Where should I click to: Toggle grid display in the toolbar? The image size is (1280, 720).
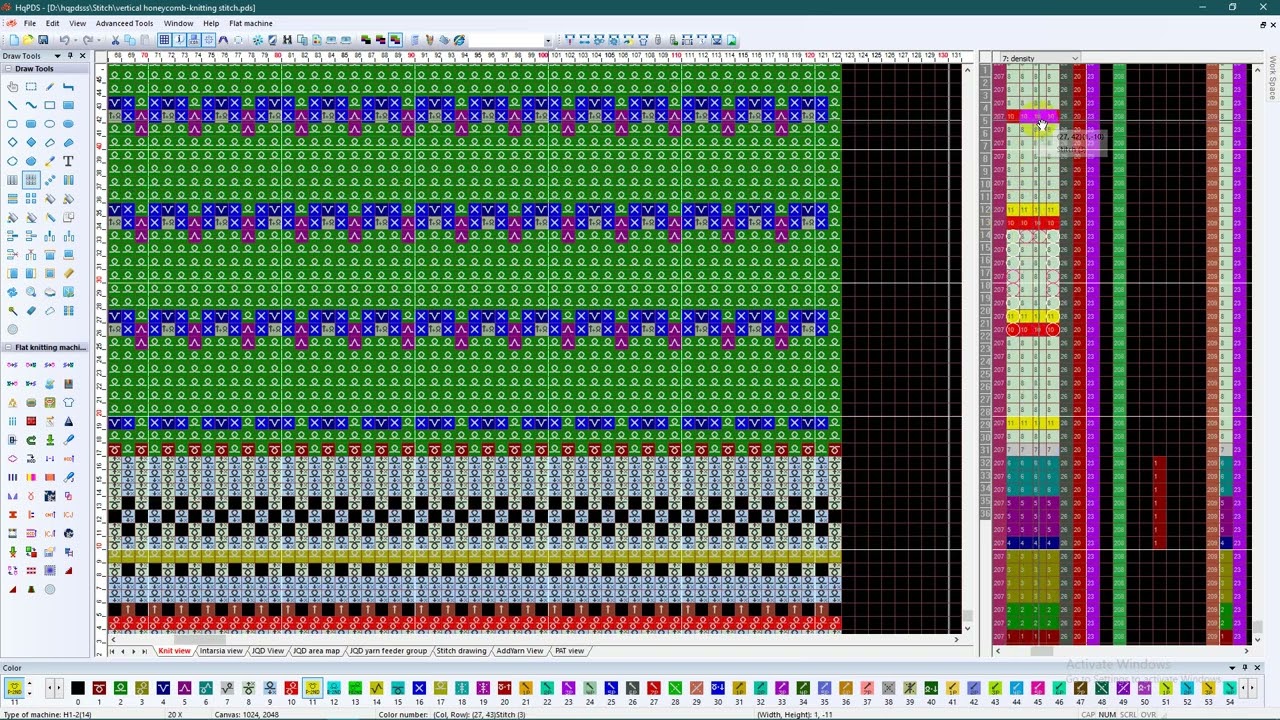(x=164, y=40)
